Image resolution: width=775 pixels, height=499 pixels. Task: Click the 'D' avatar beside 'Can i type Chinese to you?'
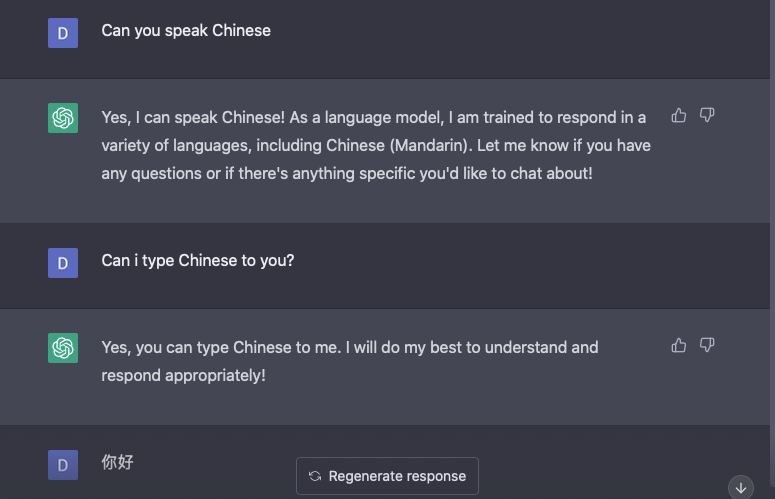pyautogui.click(x=63, y=262)
